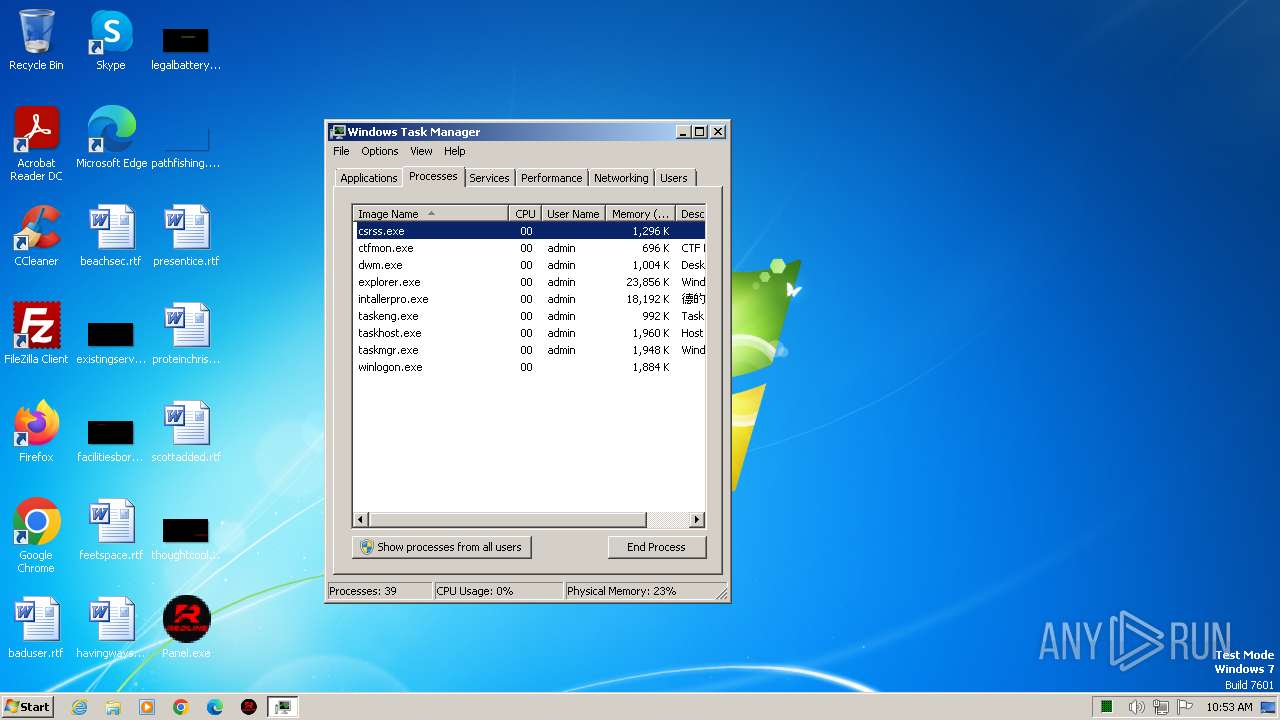Select the taskeng.exe process row

coord(529,316)
